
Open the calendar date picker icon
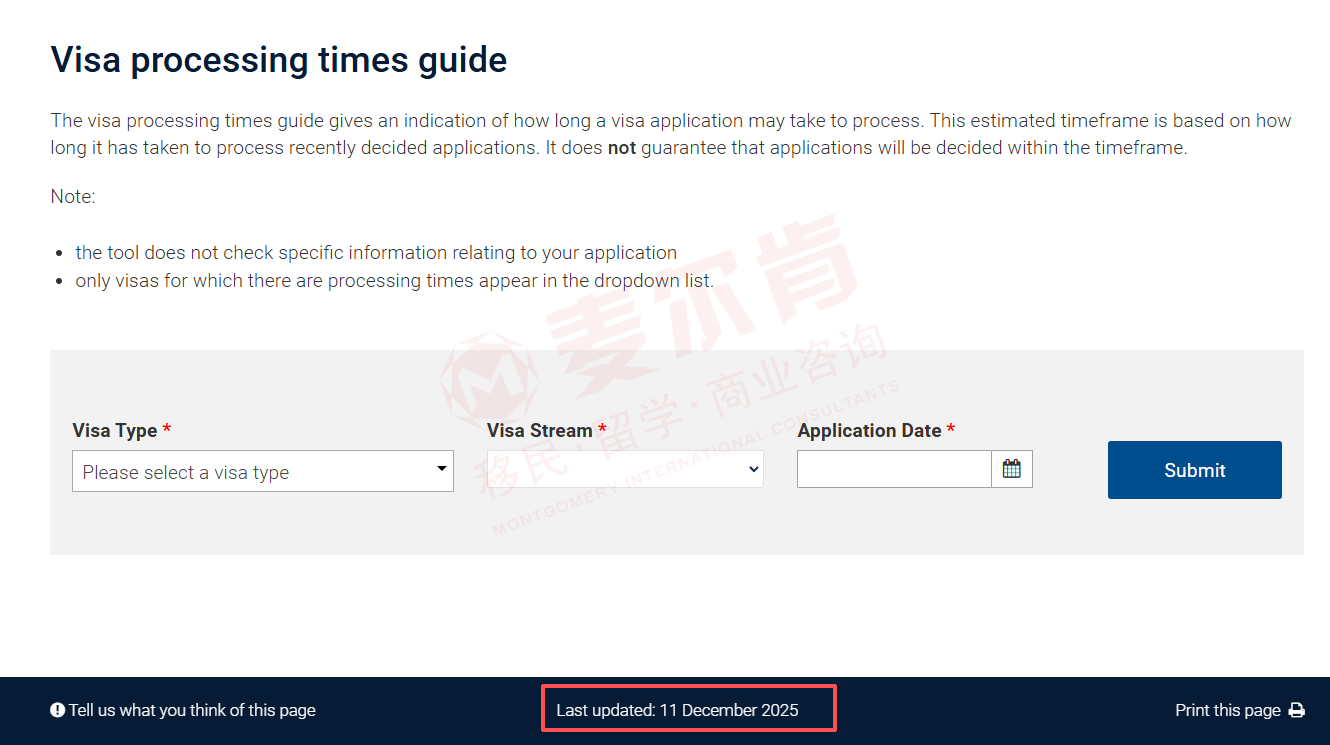[1011, 469]
